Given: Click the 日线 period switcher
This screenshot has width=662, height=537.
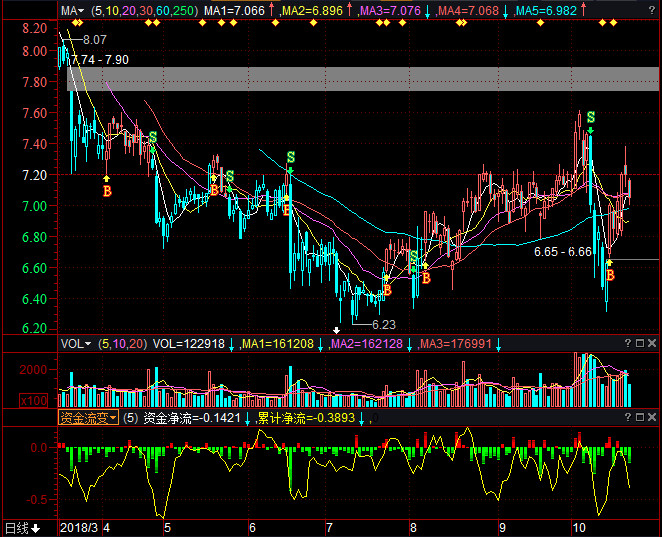Looking at the screenshot, I should [22, 527].
